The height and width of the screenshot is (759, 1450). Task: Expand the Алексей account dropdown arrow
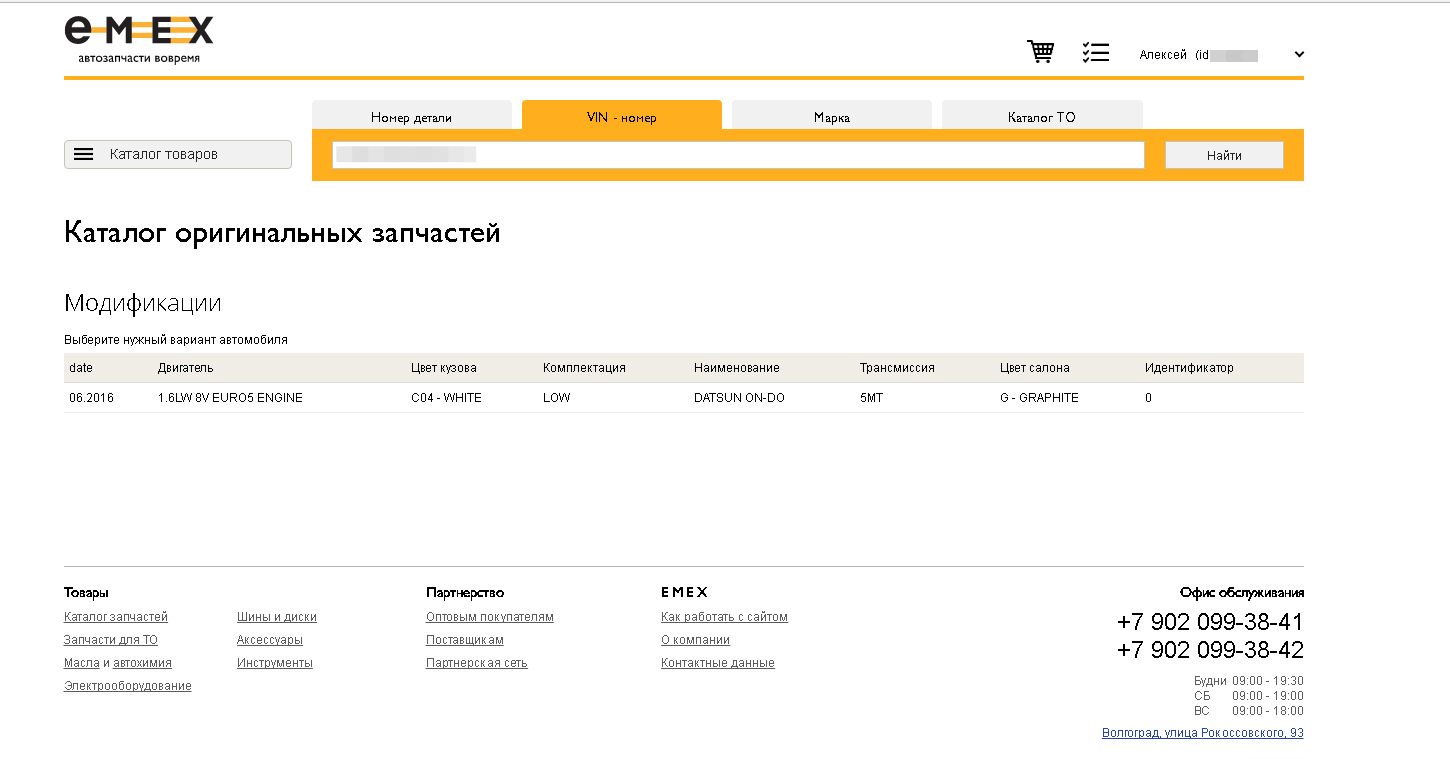click(x=1299, y=55)
